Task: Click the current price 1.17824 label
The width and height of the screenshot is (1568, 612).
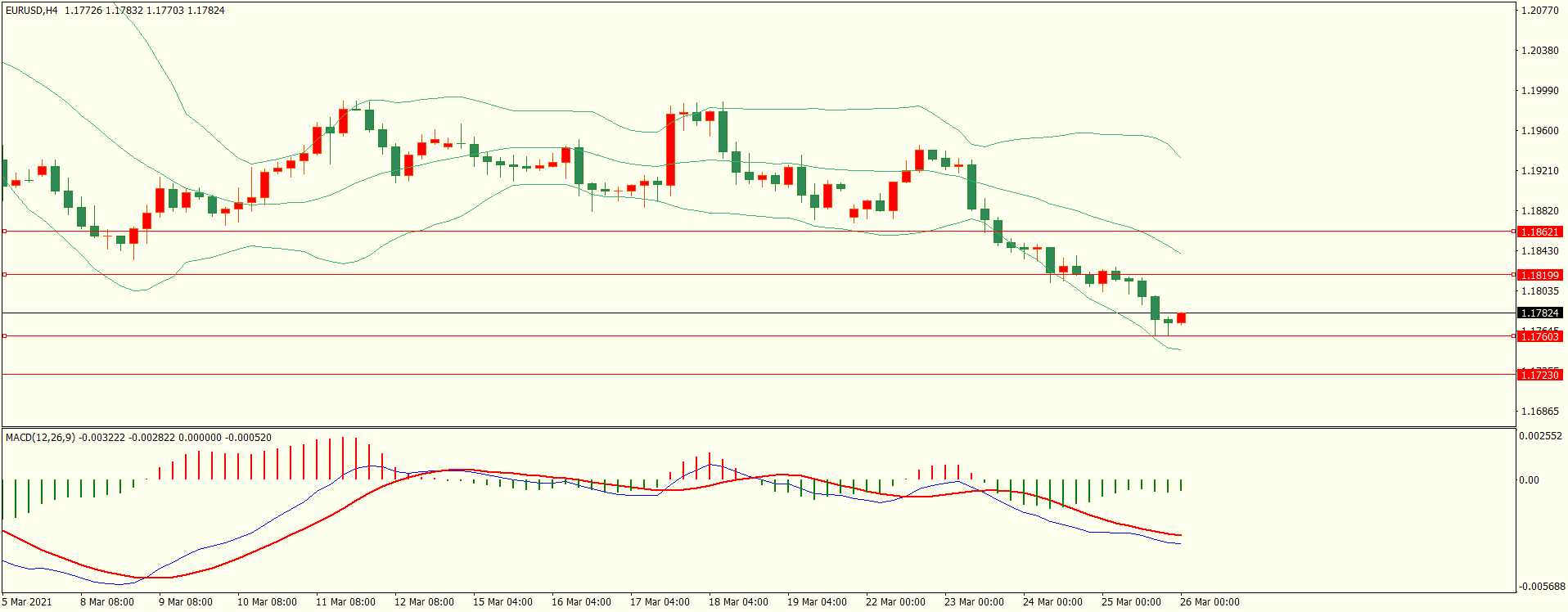Action: 1539,313
